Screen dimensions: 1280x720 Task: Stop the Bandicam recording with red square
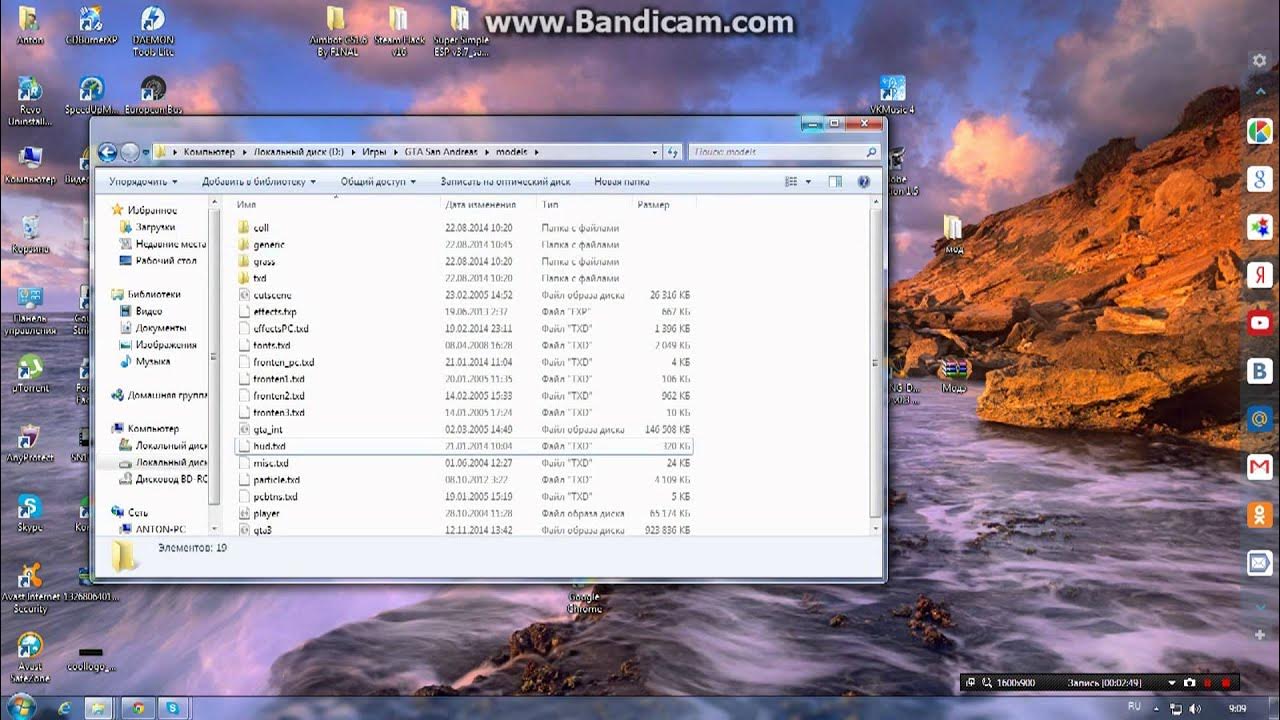[x=1225, y=682]
